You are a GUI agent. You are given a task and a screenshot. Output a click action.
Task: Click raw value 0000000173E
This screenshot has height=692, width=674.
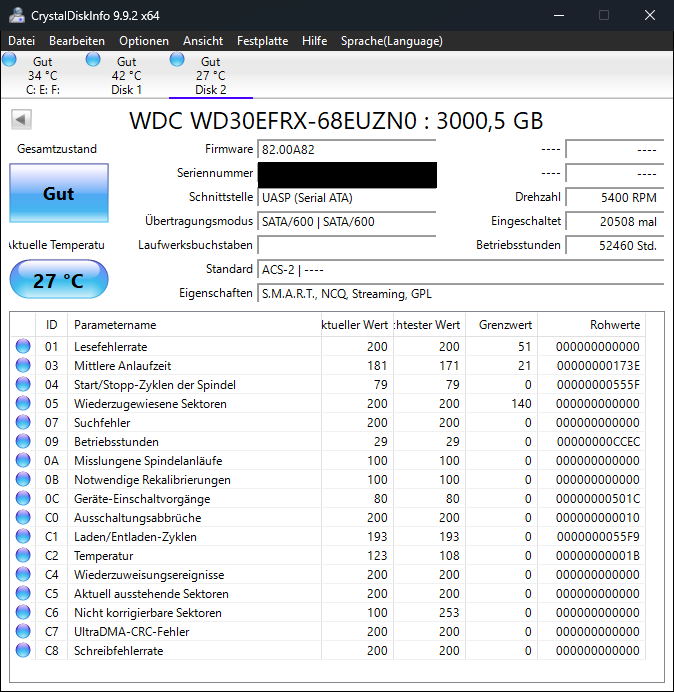tap(598, 366)
